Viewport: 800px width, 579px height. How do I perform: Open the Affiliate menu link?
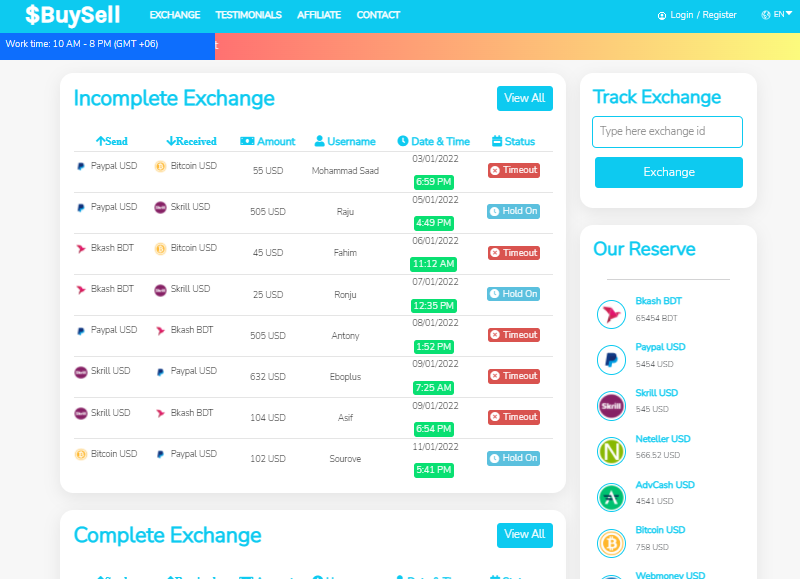tap(319, 15)
